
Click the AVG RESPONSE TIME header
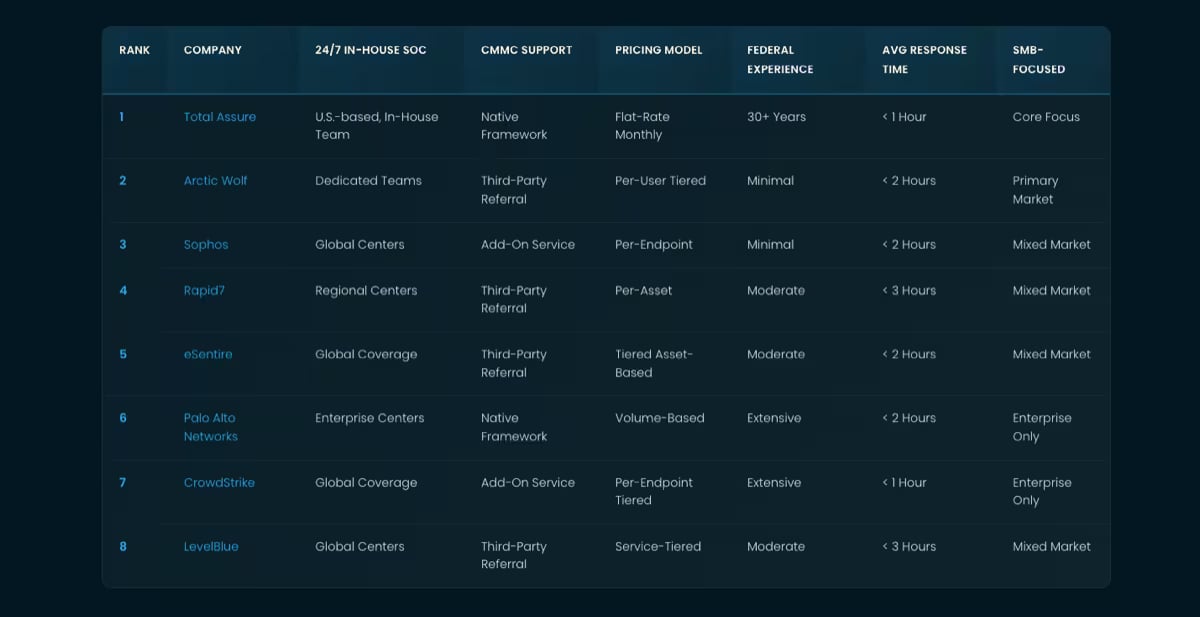point(925,60)
